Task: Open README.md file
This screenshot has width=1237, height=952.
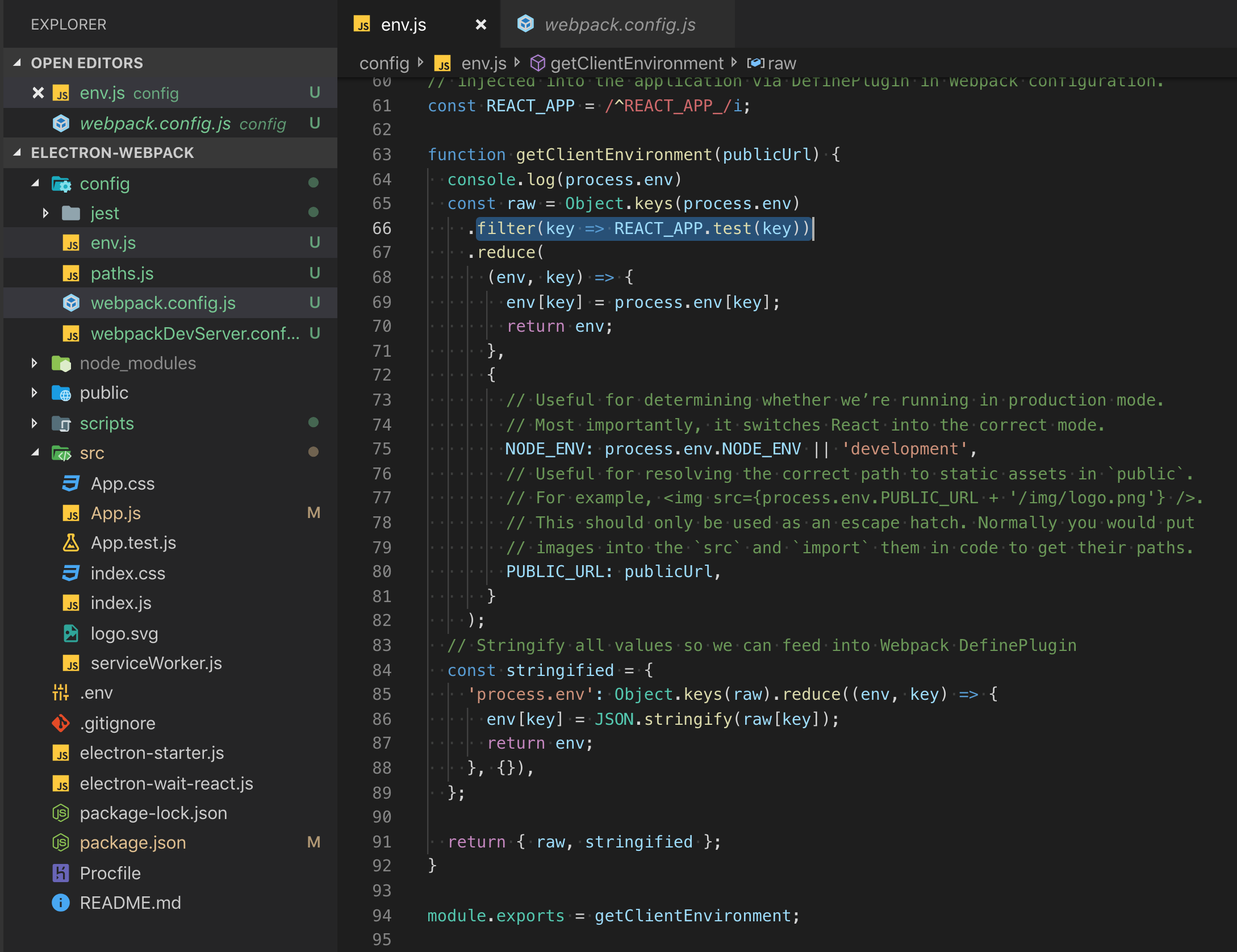Action: tap(170, 903)
